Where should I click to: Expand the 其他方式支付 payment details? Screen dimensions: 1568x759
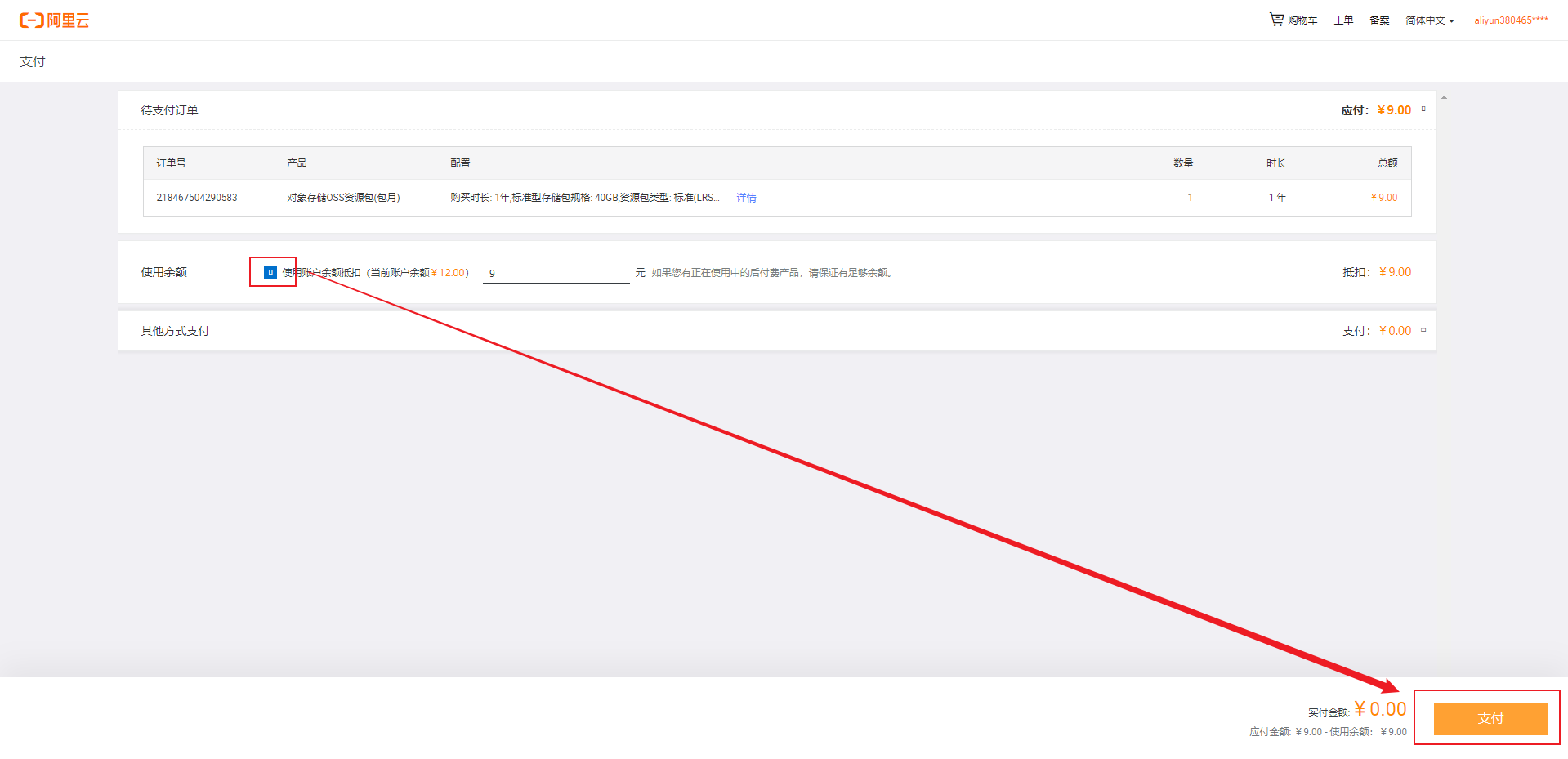click(x=1423, y=330)
